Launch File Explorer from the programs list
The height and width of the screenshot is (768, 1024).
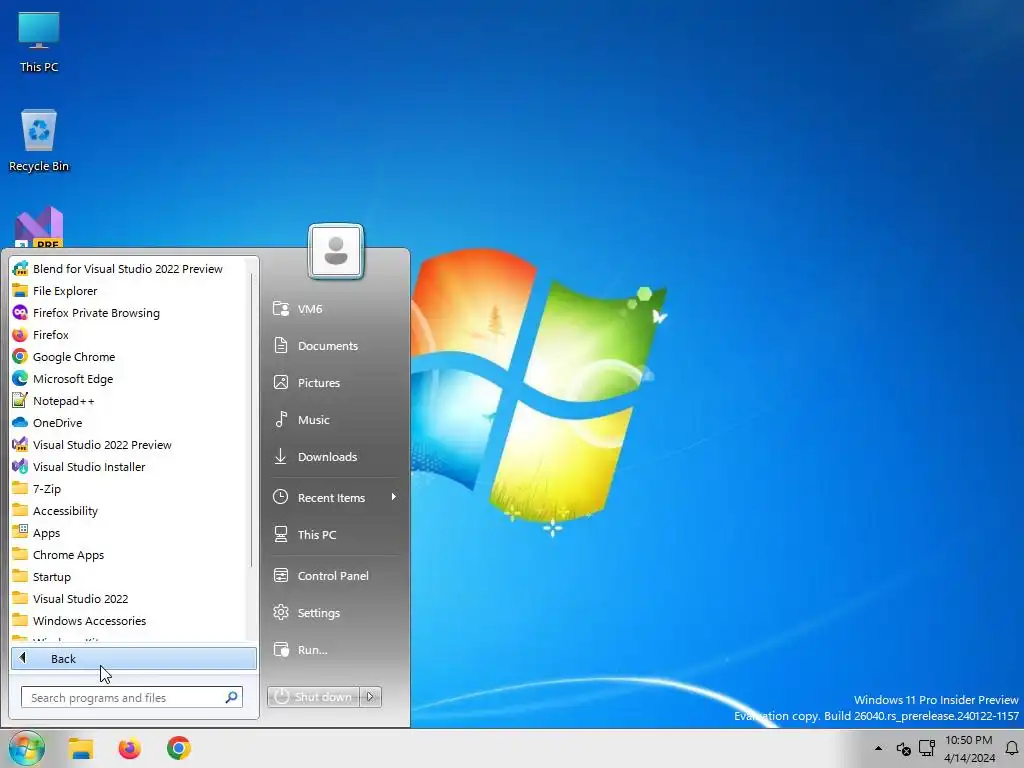[x=127, y=291]
